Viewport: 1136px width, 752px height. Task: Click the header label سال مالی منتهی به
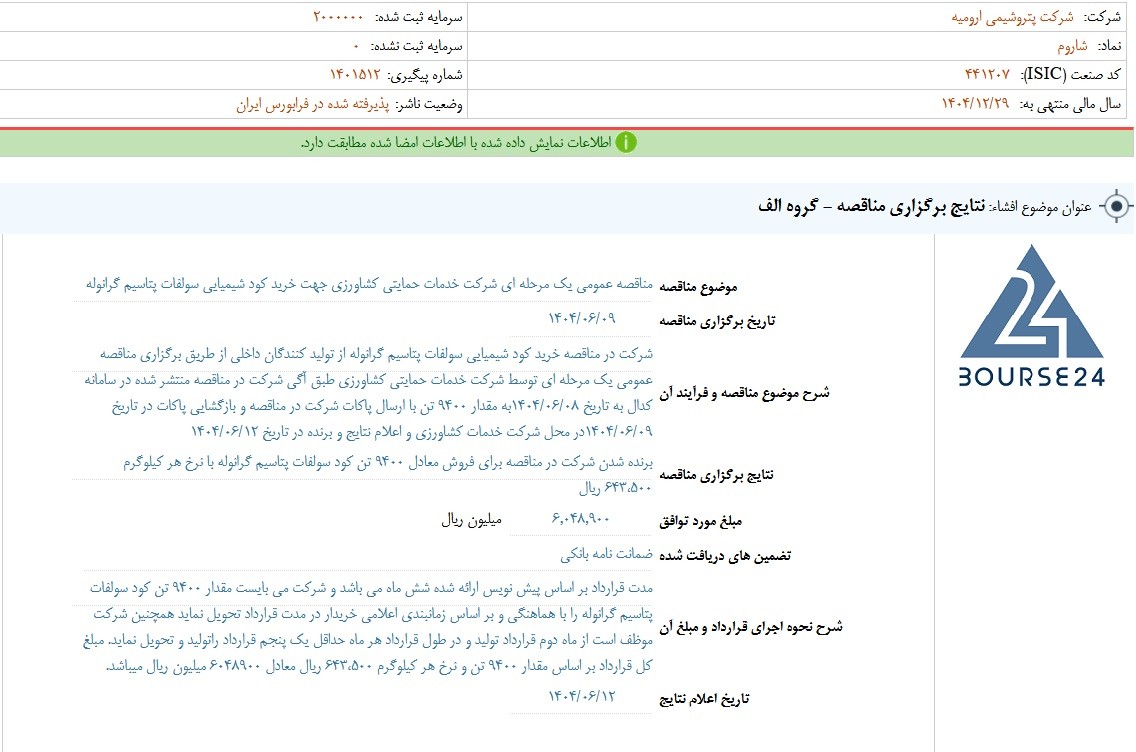[x=1069, y=104]
